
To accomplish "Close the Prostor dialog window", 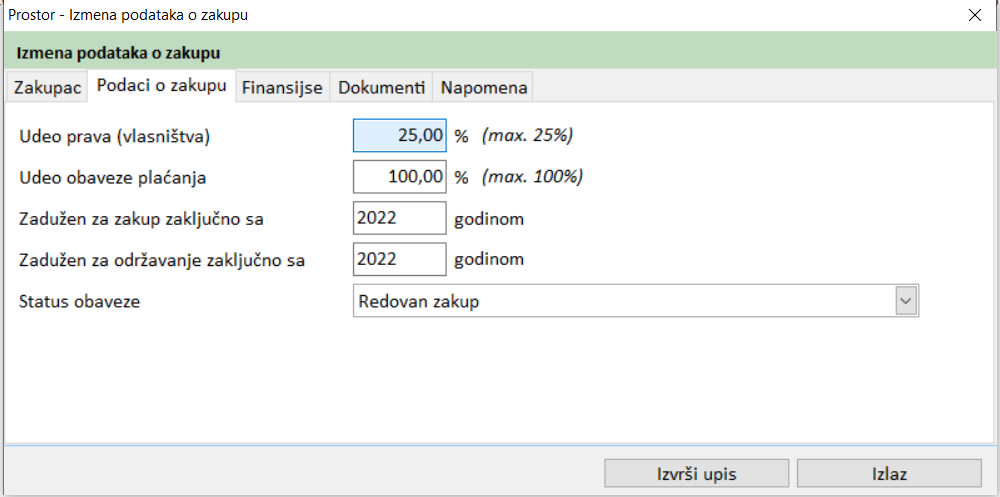I will pyautogui.click(x=975, y=15).
